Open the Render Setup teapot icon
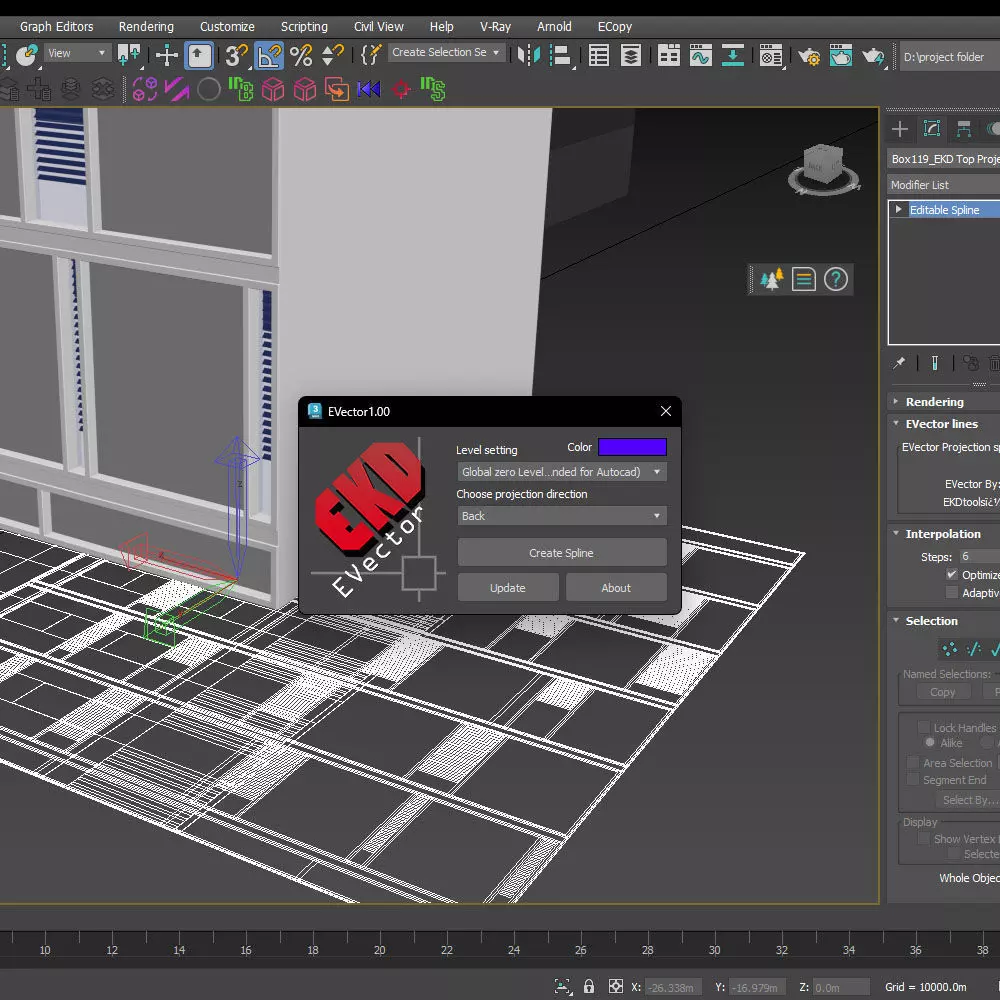 [809, 55]
